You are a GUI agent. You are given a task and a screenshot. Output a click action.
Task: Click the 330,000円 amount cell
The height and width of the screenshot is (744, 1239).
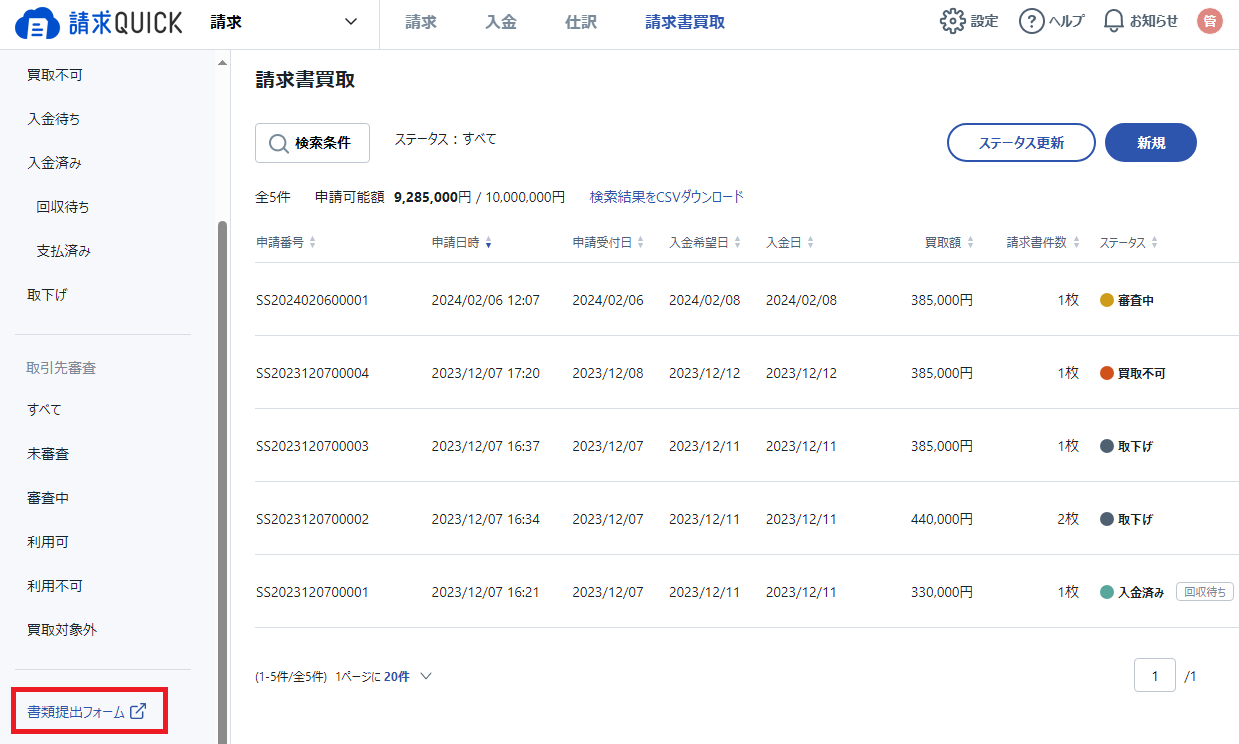[x=942, y=592]
